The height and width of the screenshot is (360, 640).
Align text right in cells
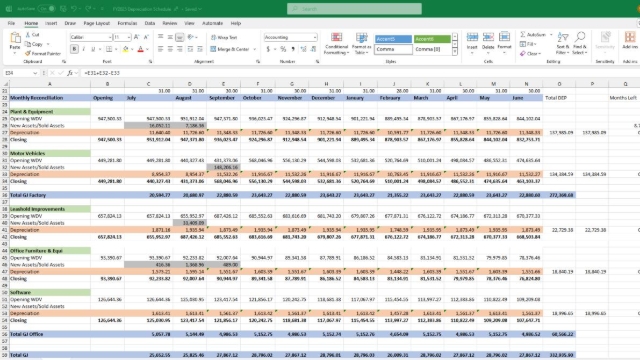[x=180, y=49]
